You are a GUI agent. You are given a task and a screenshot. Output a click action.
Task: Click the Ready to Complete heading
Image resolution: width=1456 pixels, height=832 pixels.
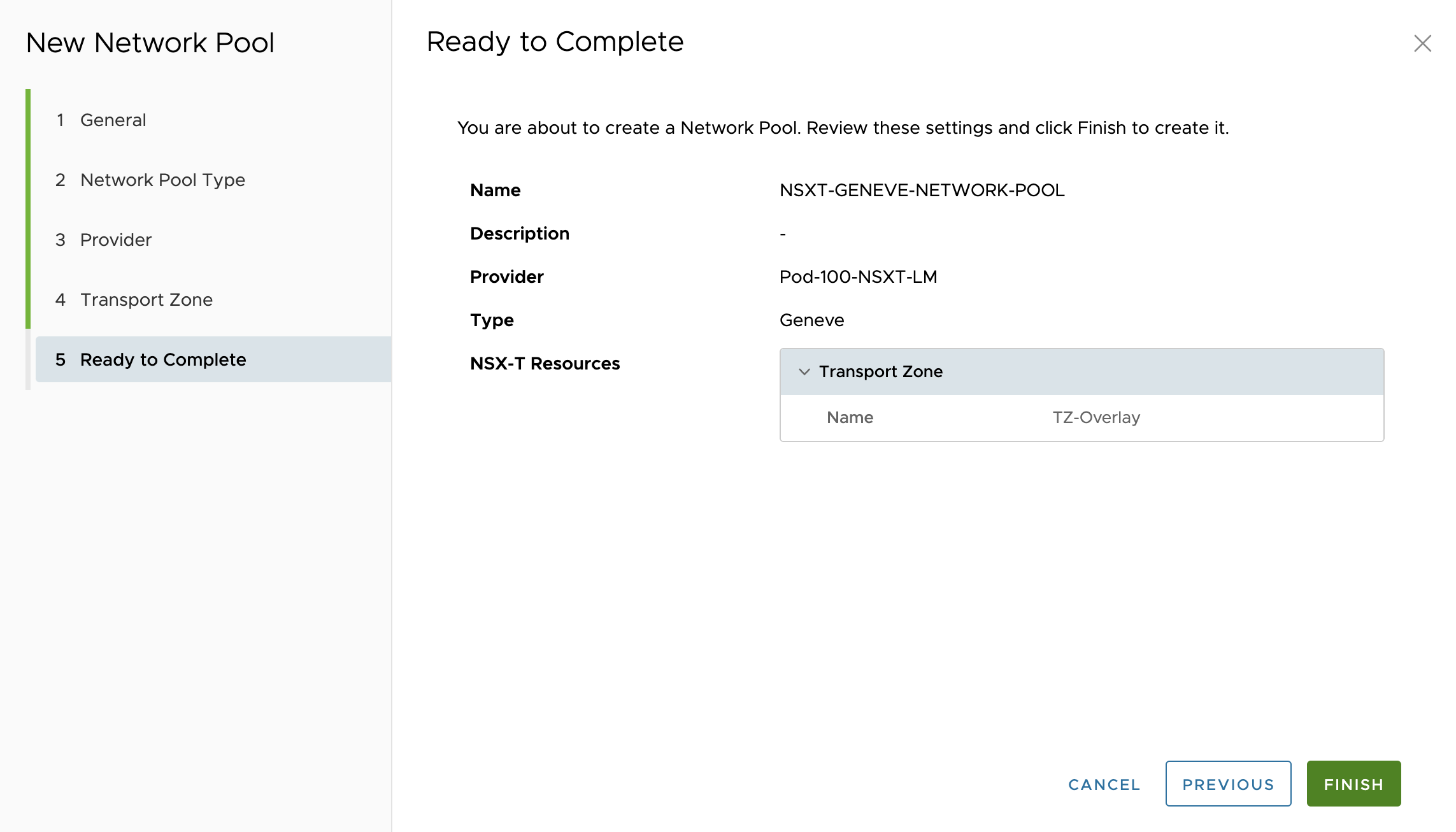(x=555, y=42)
